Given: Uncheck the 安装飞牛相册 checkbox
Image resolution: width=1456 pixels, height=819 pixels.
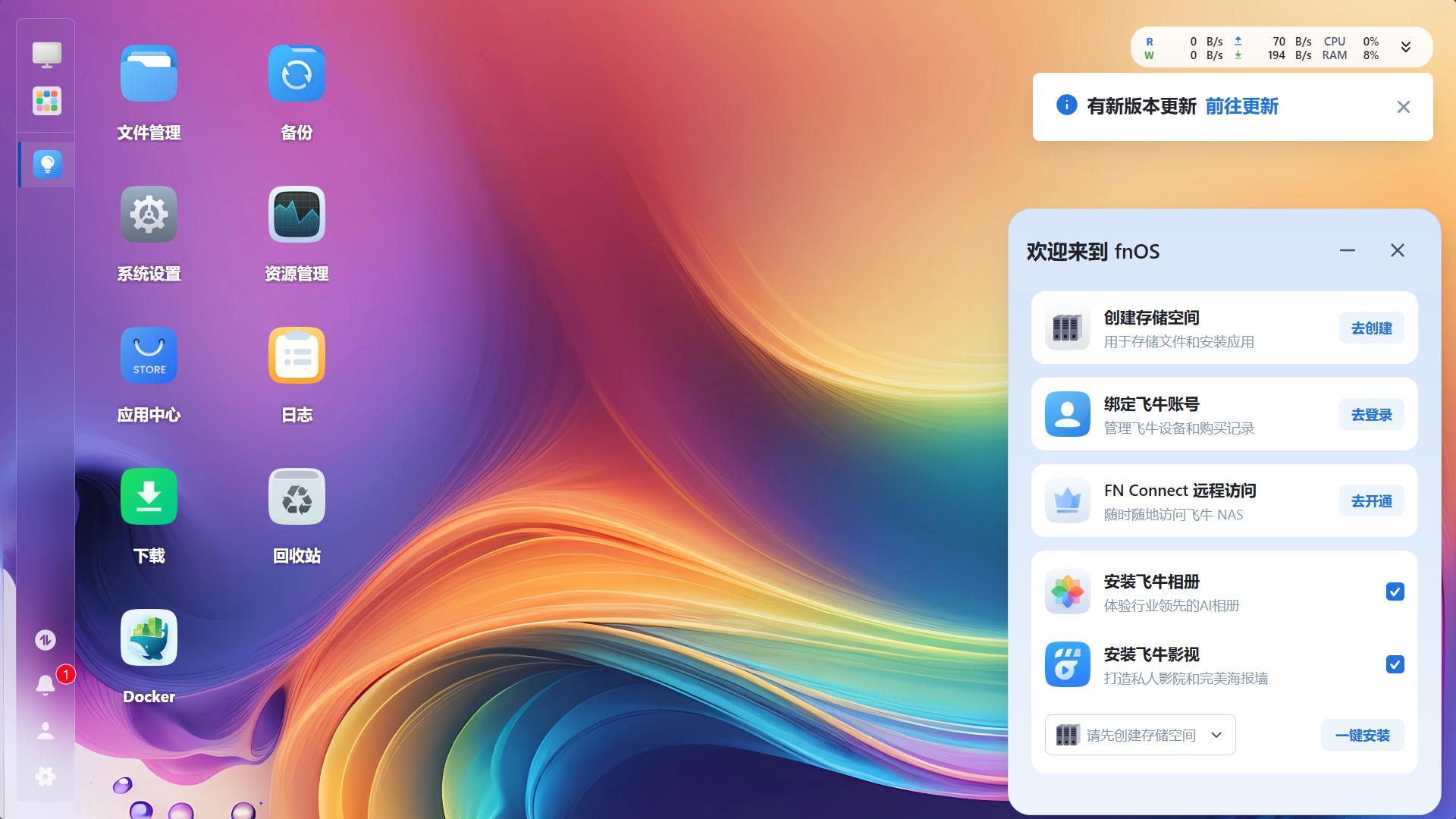Looking at the screenshot, I should (x=1395, y=591).
